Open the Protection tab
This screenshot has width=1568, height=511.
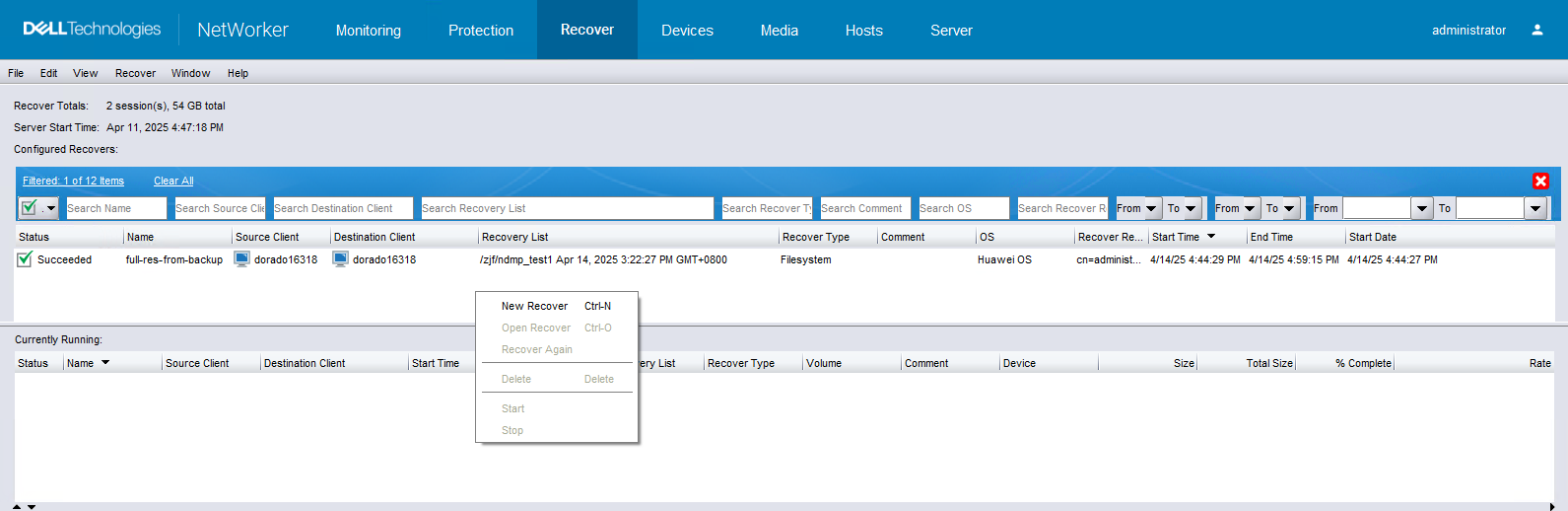point(481,31)
